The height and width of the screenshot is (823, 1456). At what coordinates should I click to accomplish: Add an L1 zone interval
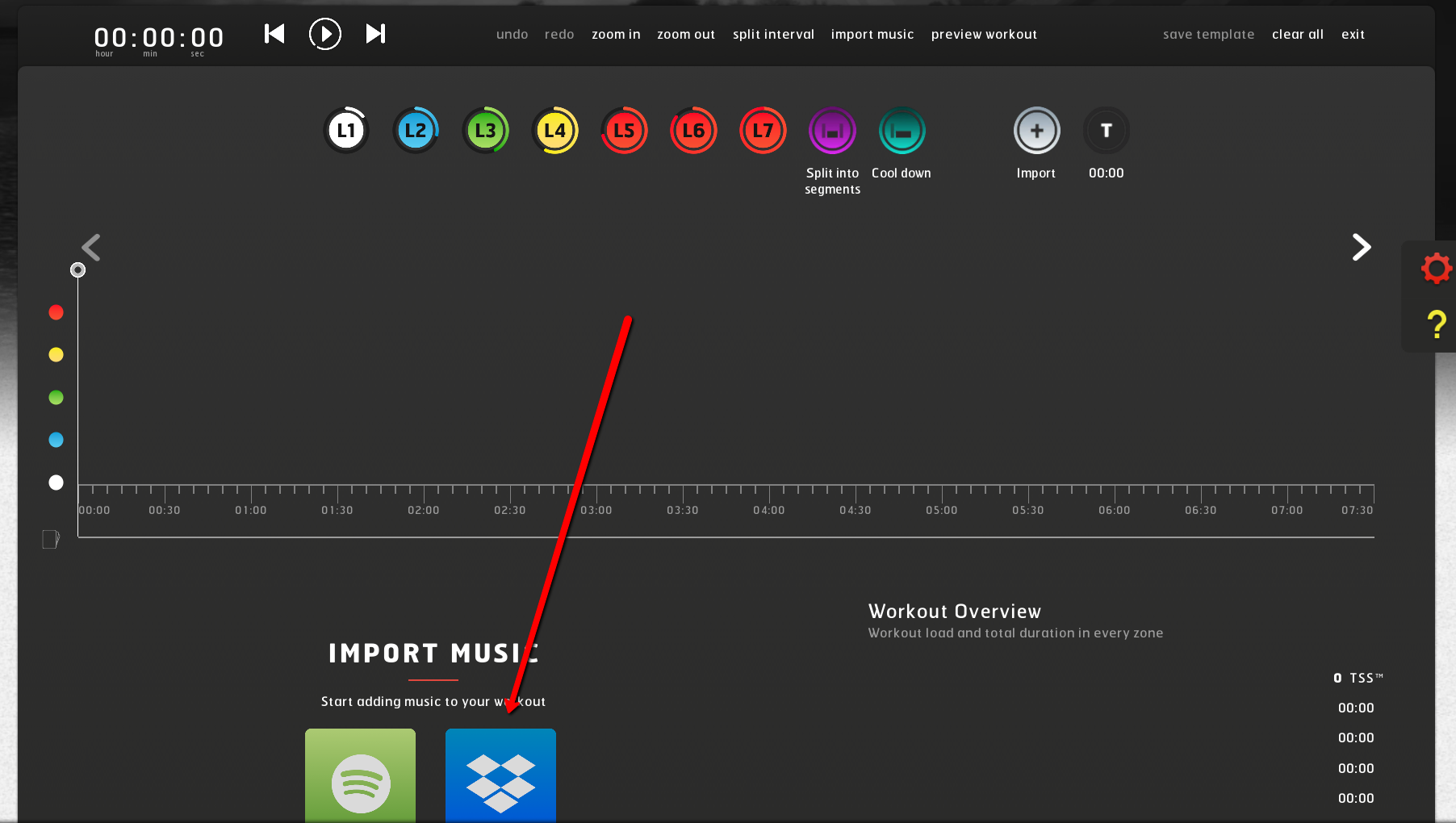pyautogui.click(x=346, y=130)
